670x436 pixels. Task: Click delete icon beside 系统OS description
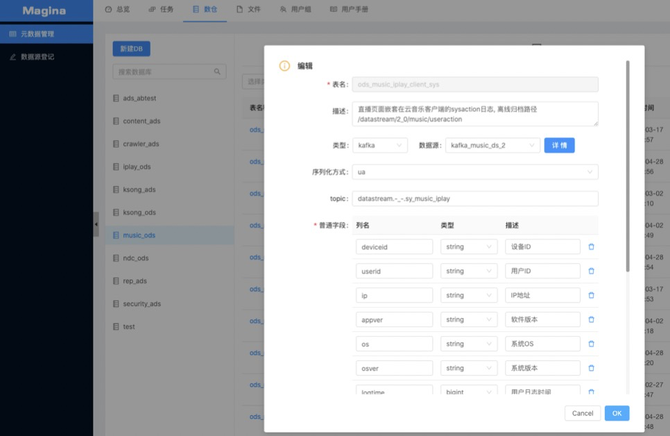(591, 344)
